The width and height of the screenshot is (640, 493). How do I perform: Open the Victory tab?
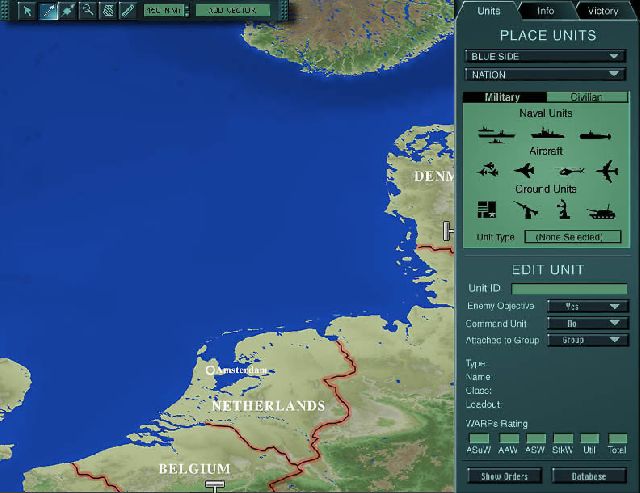(603, 11)
